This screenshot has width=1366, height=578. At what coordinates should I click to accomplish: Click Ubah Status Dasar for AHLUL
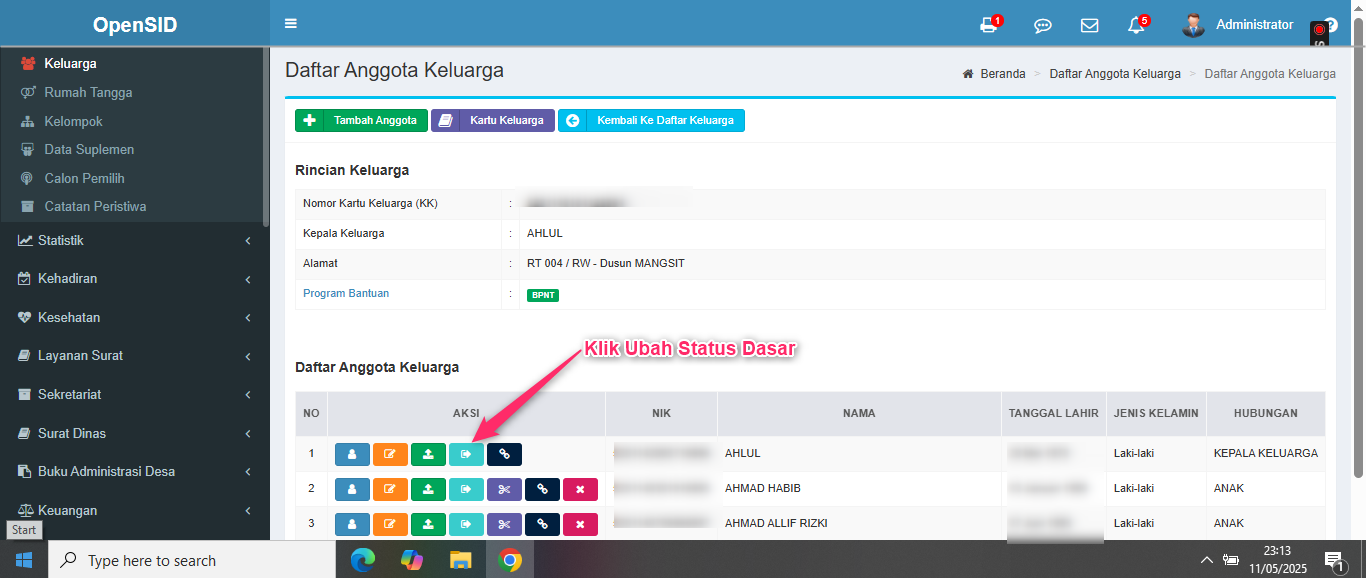pos(466,454)
